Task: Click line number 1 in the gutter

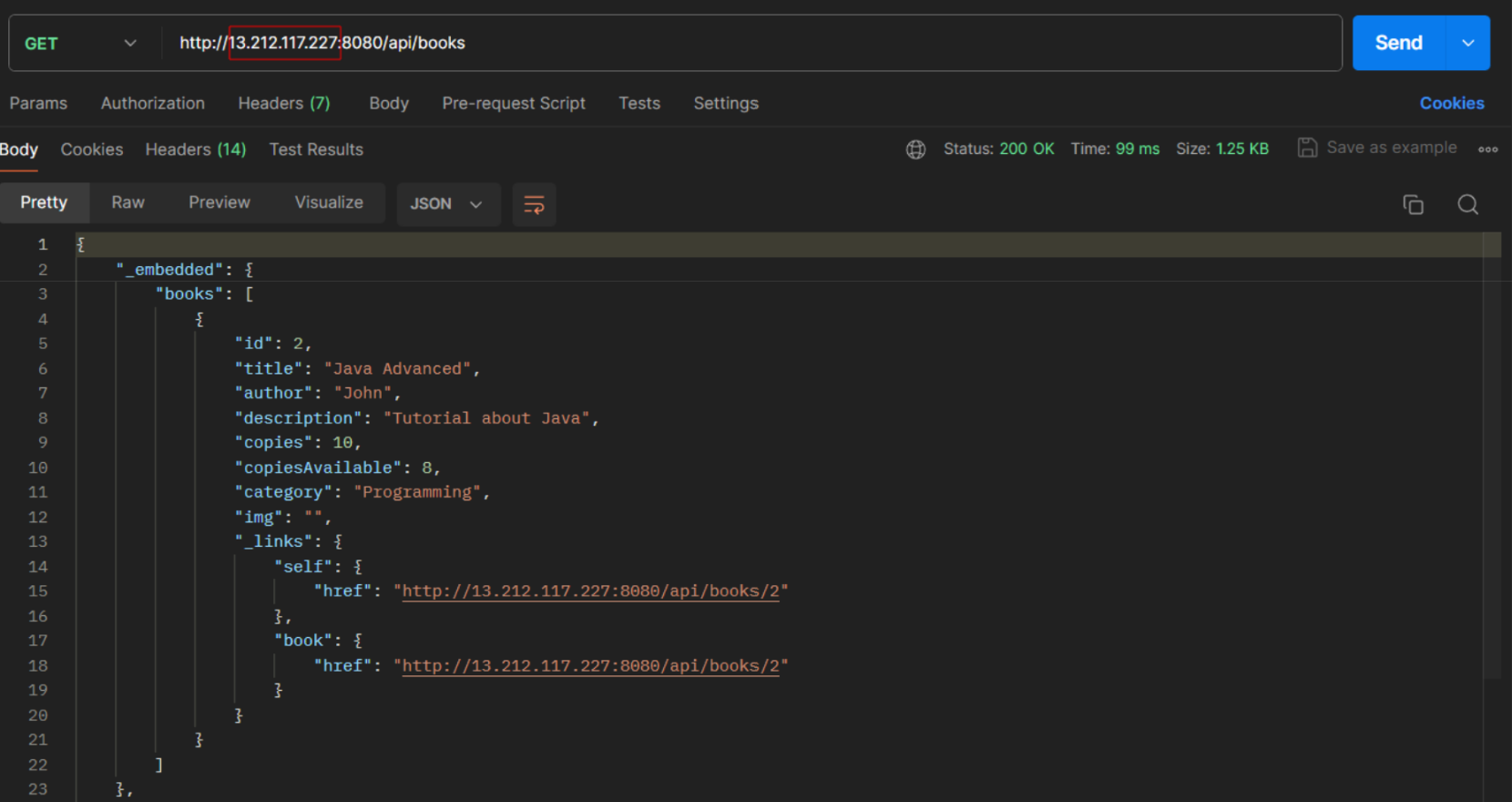Action: [42, 244]
